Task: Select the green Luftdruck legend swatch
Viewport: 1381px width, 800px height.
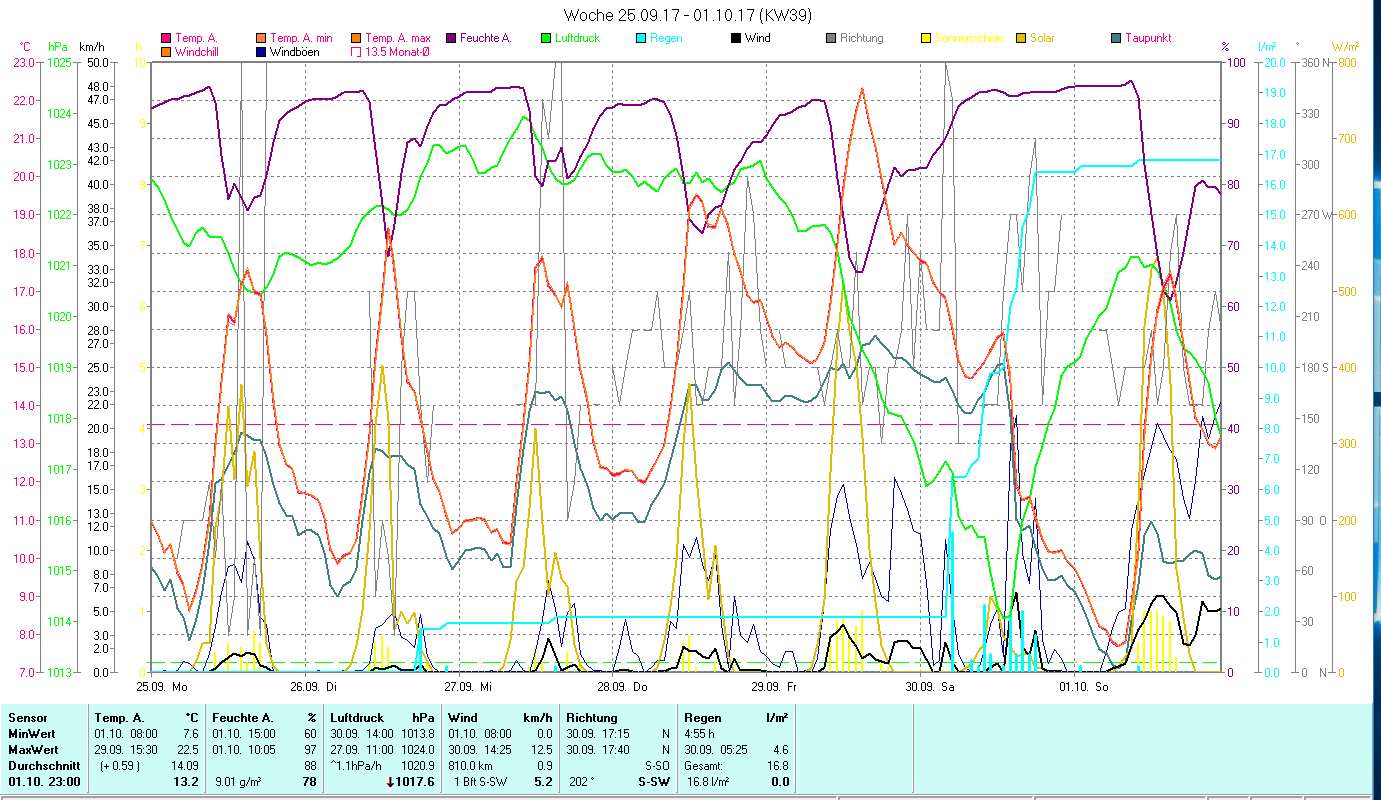Action: tap(546, 38)
